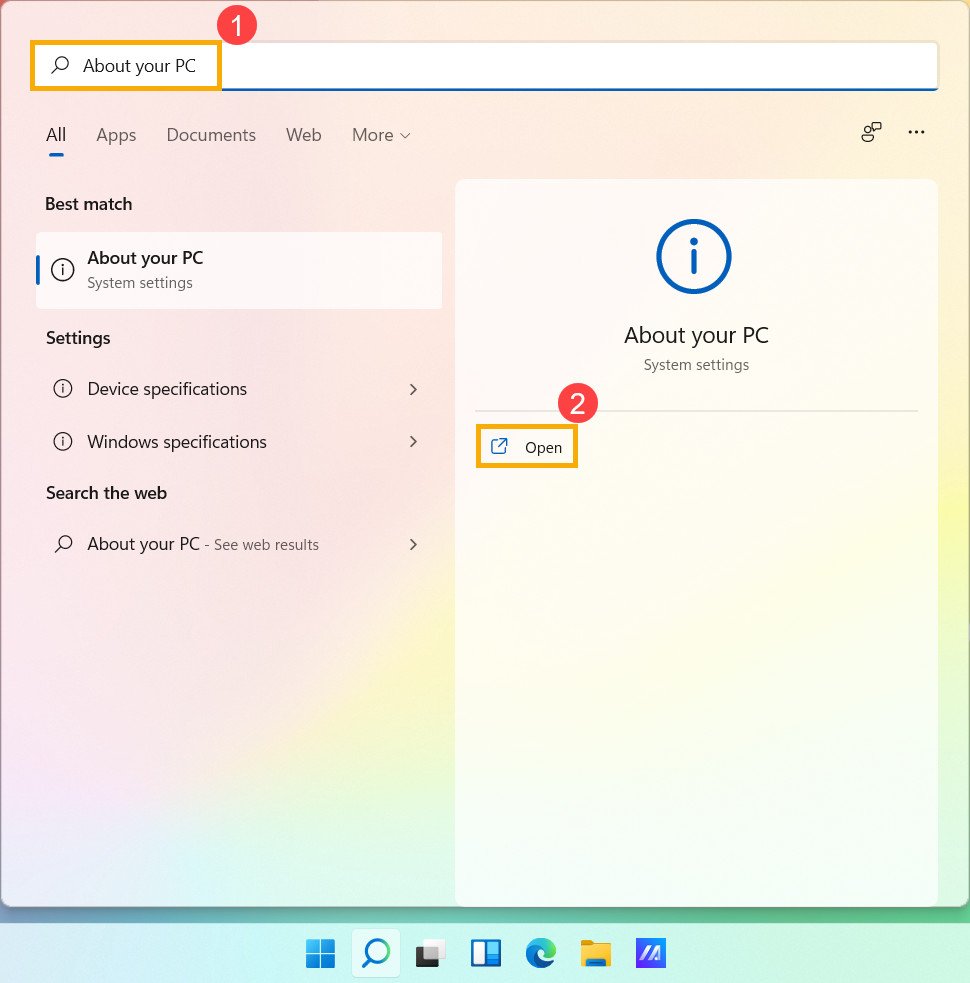The width and height of the screenshot is (970, 983).
Task: Click the Search icon on the taskbar
Action: coord(376,953)
